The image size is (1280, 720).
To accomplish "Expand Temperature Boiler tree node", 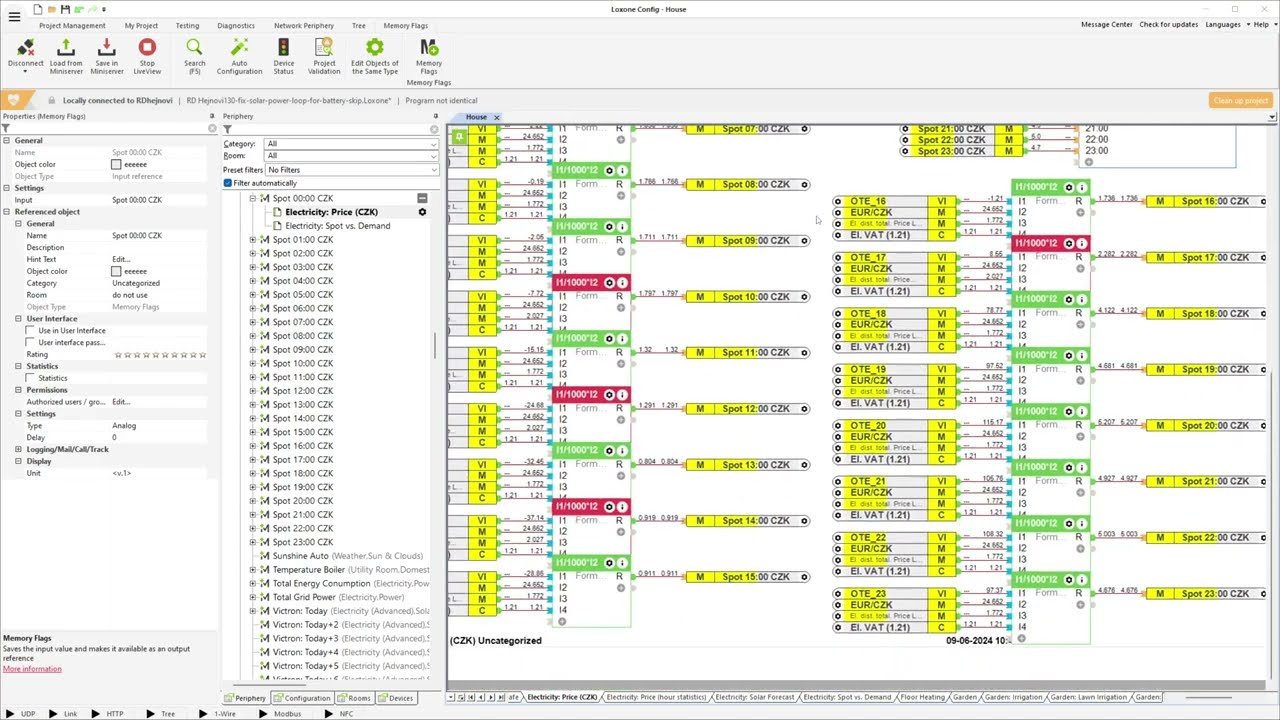I will pyautogui.click(x=253, y=570).
